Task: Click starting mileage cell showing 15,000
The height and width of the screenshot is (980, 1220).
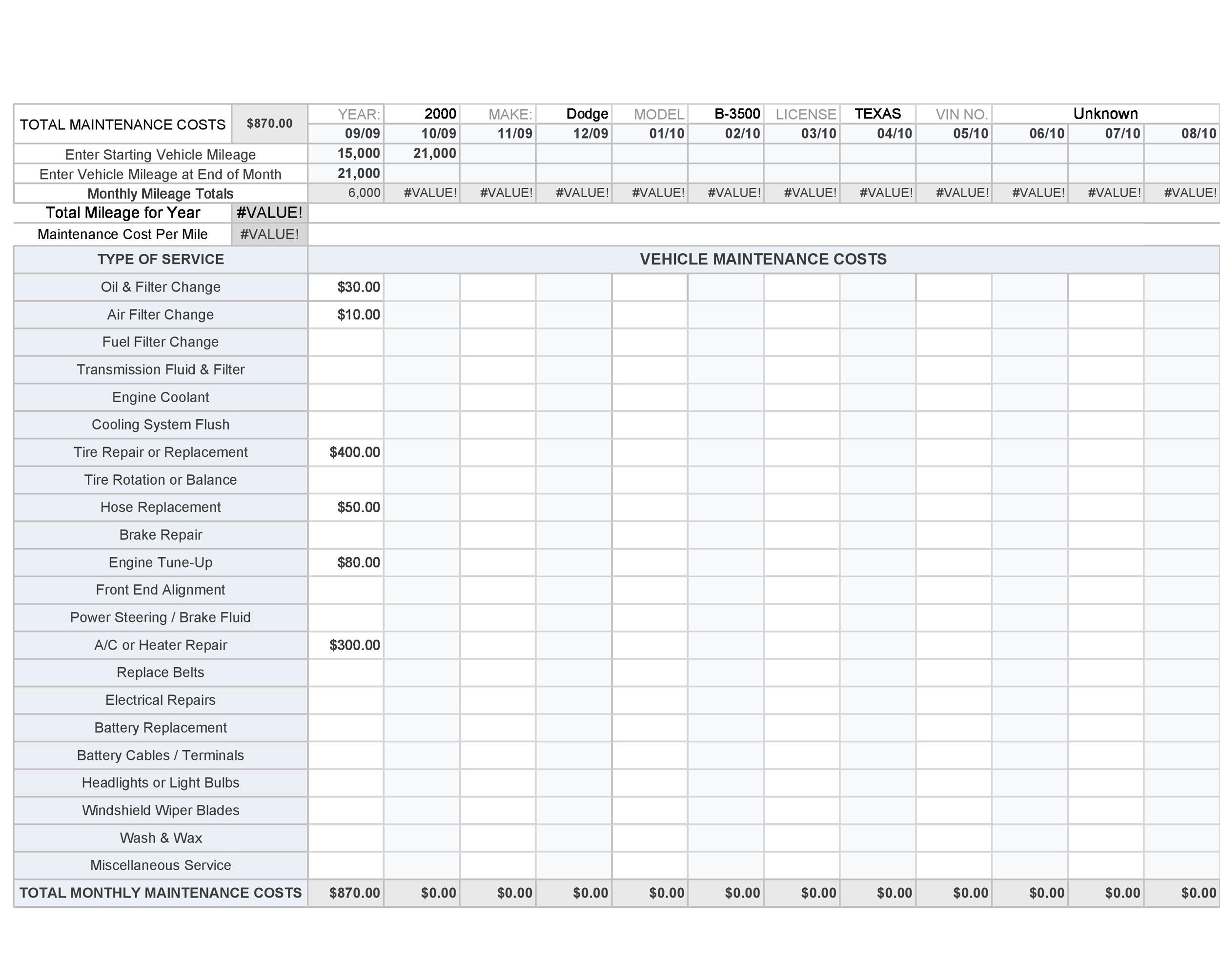Action: pos(346,153)
